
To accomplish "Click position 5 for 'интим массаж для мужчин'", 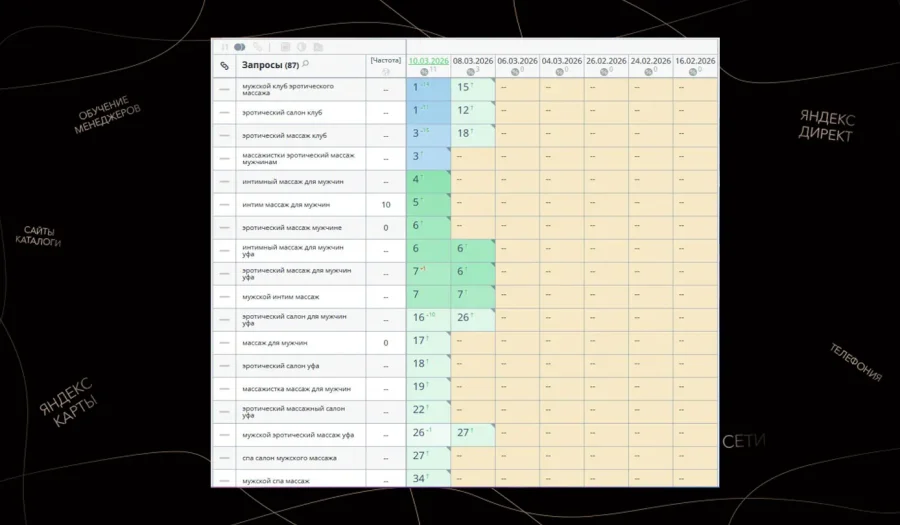I will 416,202.
